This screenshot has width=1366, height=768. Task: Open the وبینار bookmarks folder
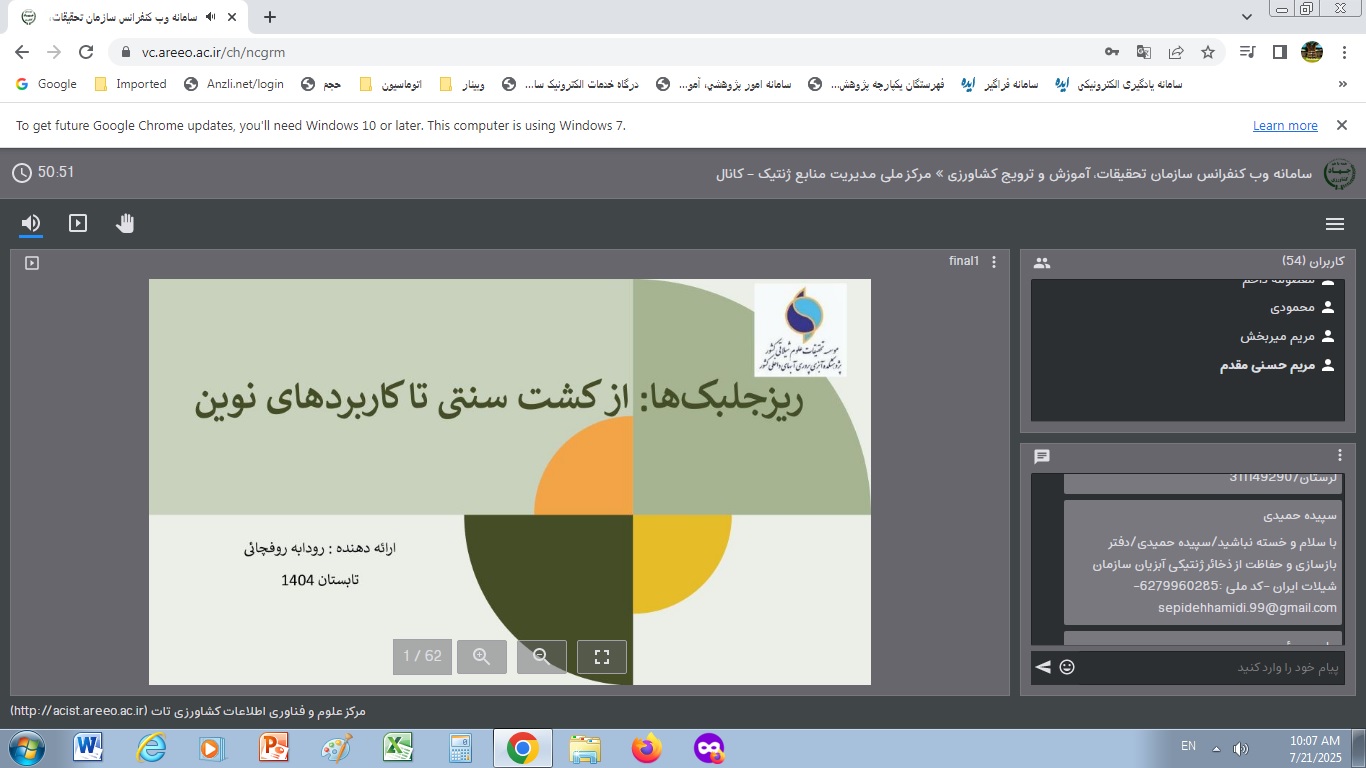[x=462, y=84]
